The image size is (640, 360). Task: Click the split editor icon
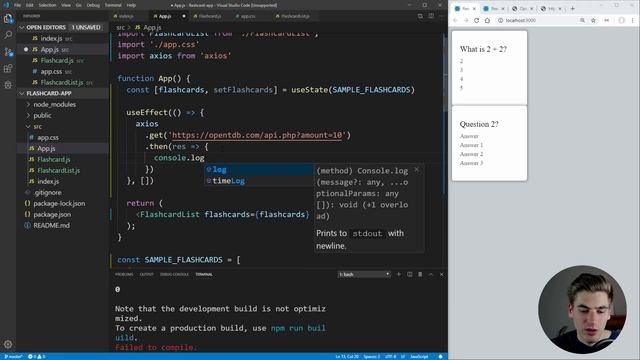431,16
